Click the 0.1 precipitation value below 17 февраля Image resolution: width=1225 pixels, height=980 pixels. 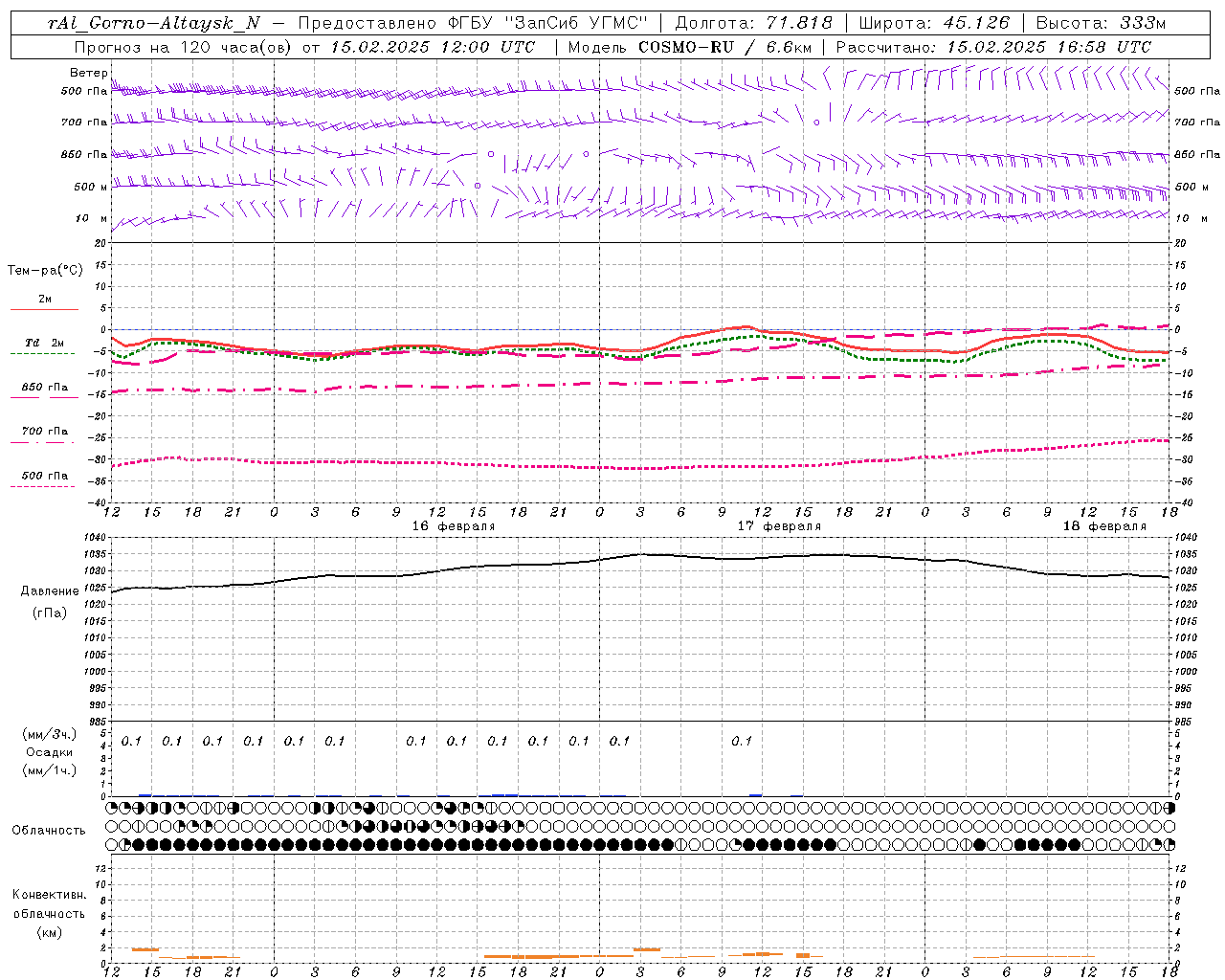coord(742,741)
